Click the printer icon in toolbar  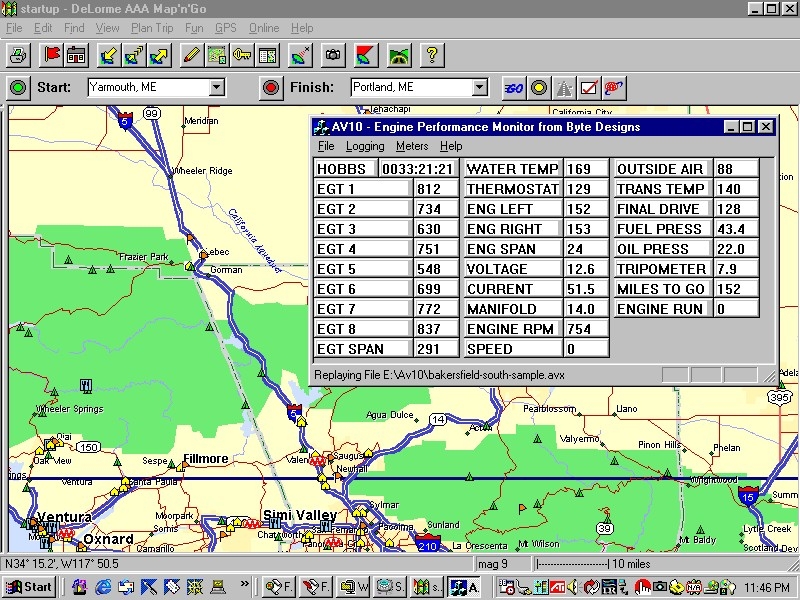[19, 55]
